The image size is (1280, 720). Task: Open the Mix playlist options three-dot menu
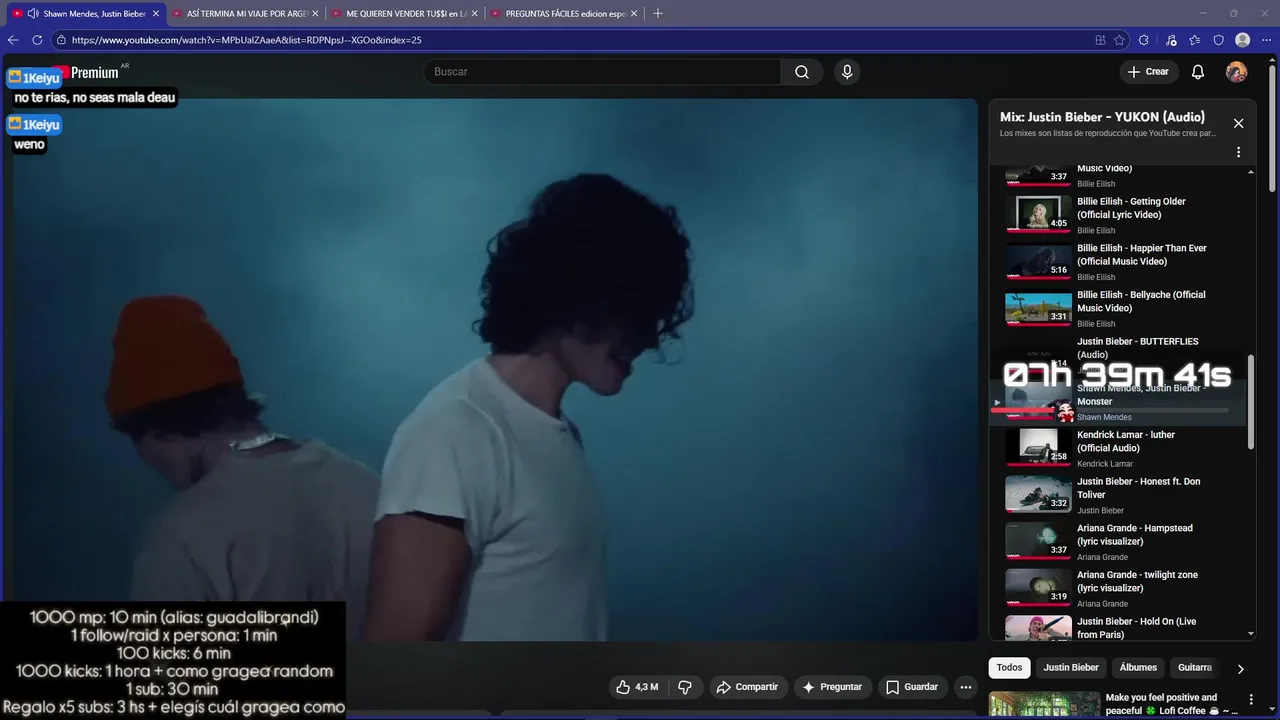[1238, 152]
